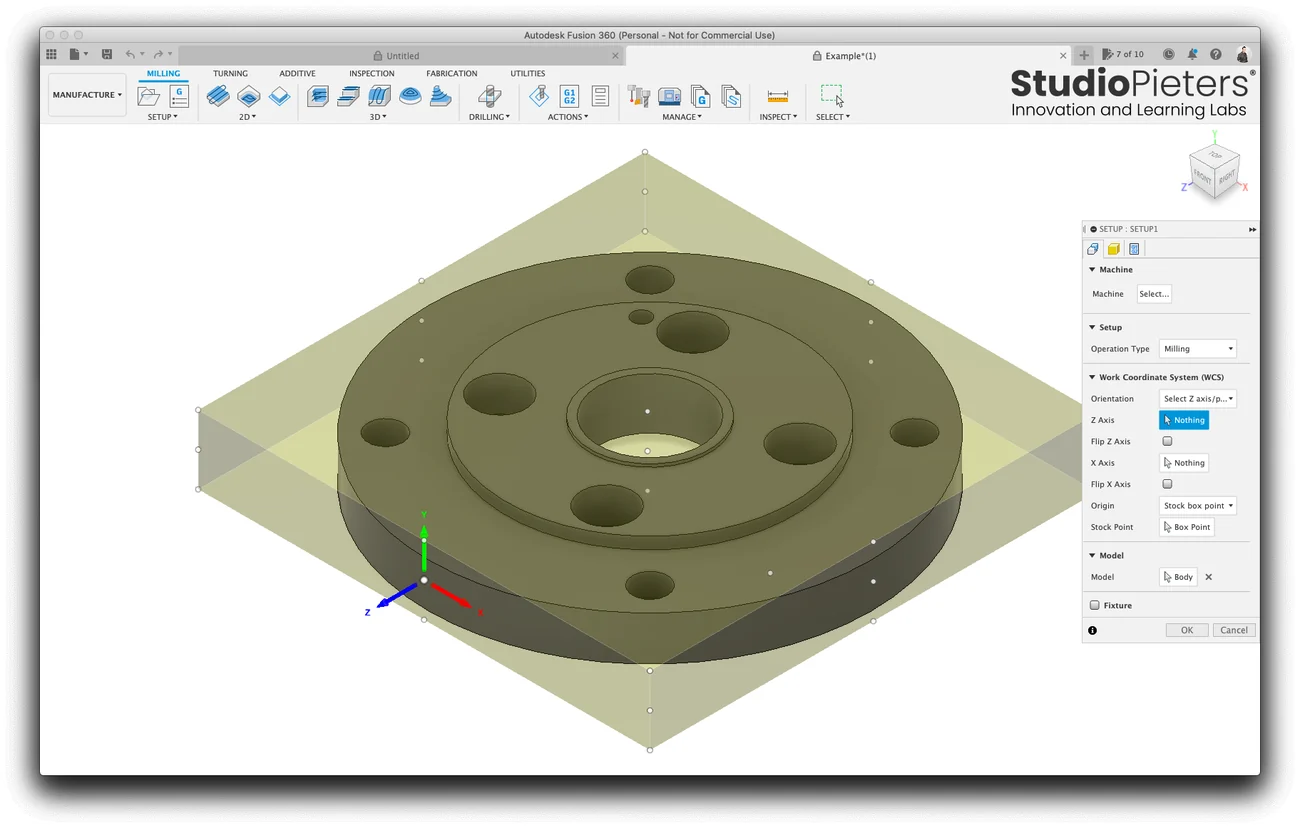This screenshot has height=828, width=1300.
Task: Open the Stock tab in Setup dialog
Action: [1113, 249]
